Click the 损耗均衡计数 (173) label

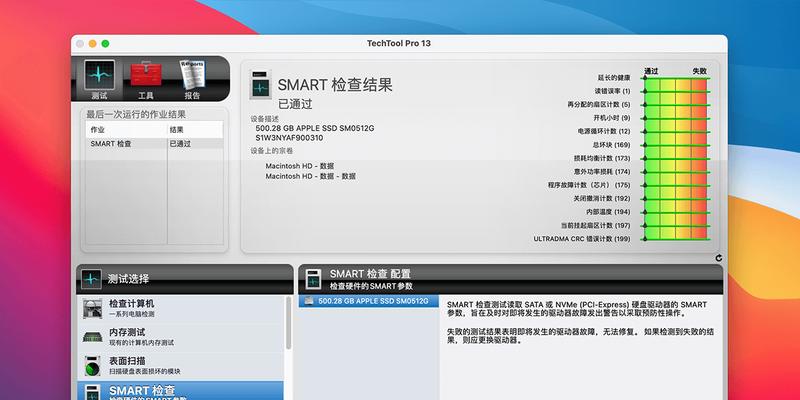coord(602,158)
